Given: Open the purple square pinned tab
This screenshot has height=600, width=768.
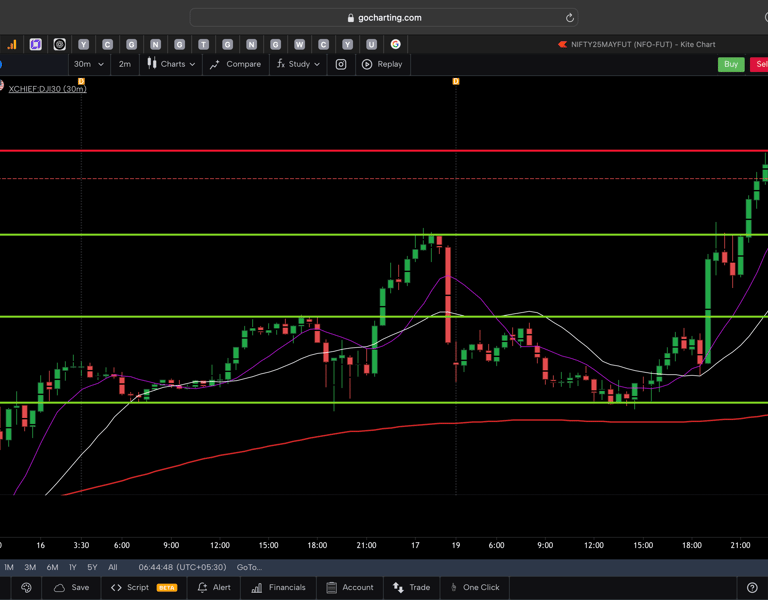Looking at the screenshot, I should (x=35, y=45).
